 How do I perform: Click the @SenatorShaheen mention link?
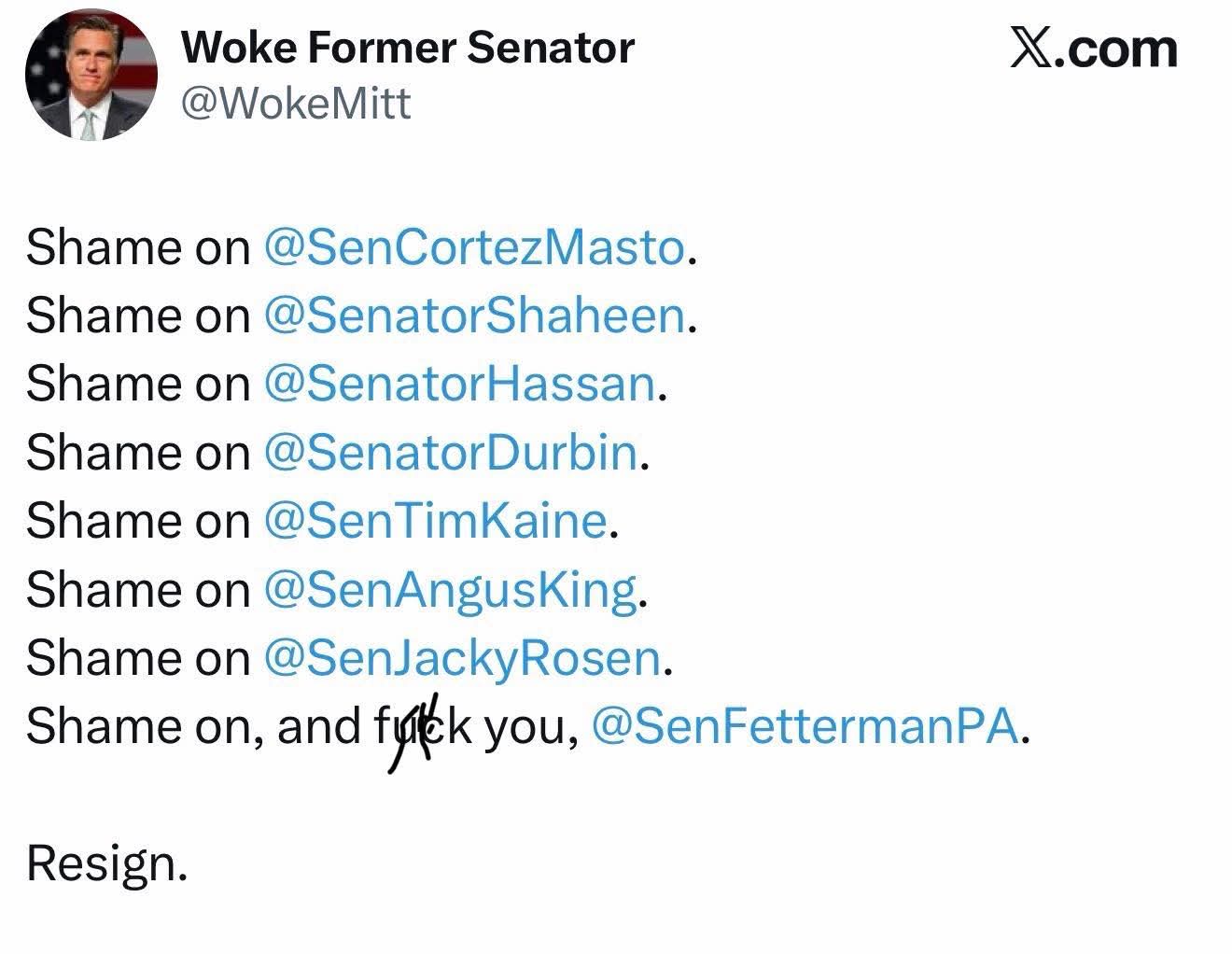pyautogui.click(x=475, y=316)
